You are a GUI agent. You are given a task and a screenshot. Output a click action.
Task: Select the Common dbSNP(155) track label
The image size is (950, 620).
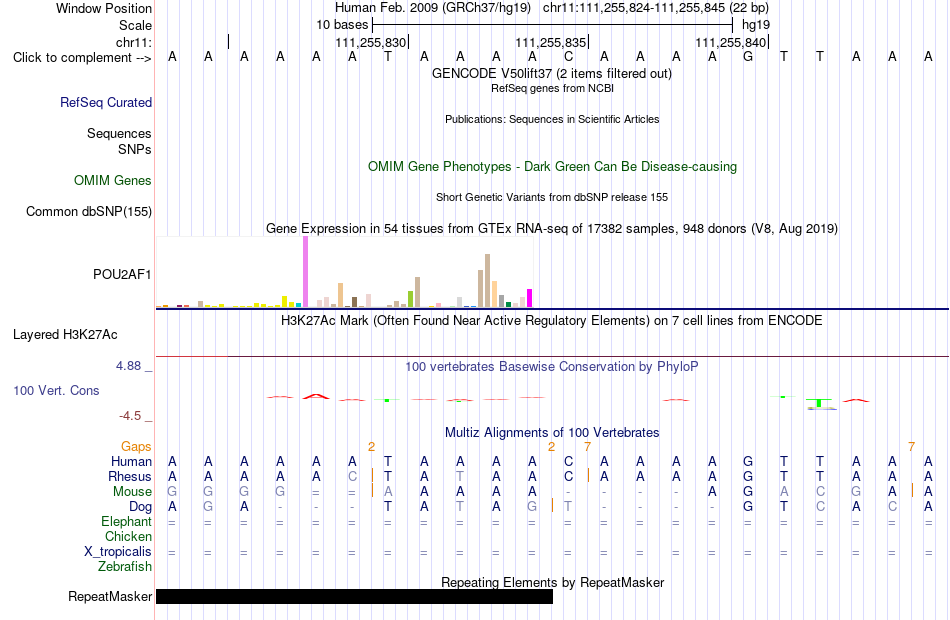point(89,212)
